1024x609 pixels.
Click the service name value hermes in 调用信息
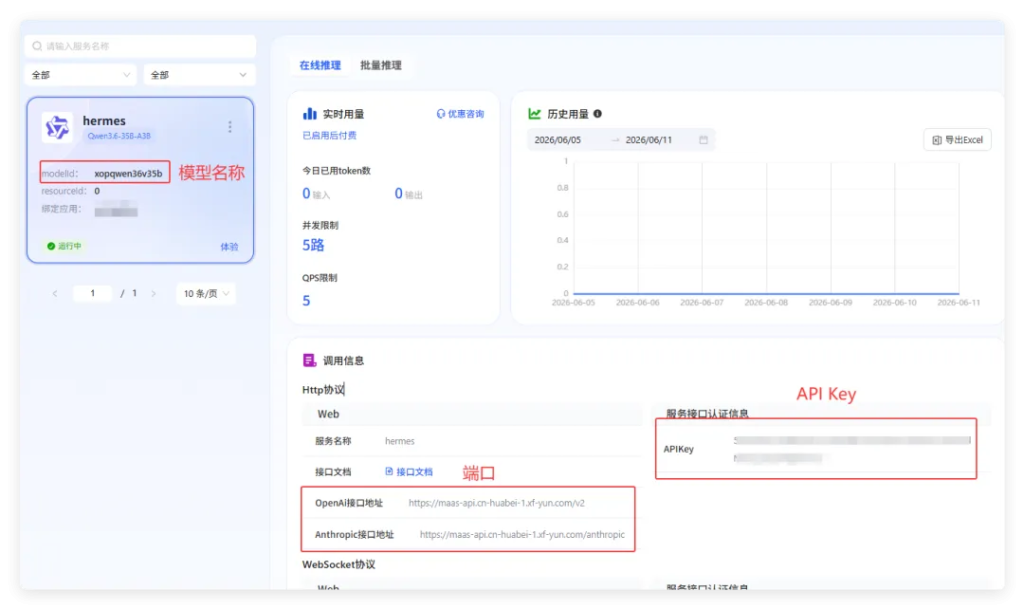(400, 441)
